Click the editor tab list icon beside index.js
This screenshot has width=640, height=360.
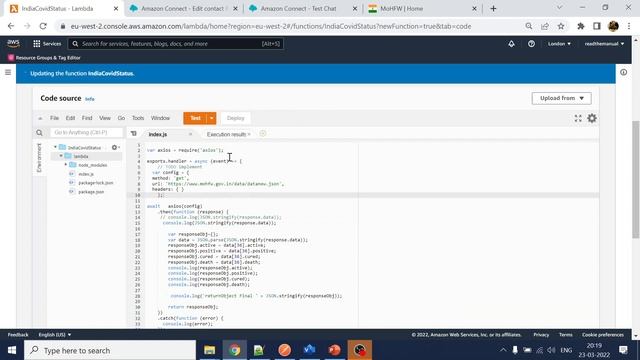tap(133, 133)
